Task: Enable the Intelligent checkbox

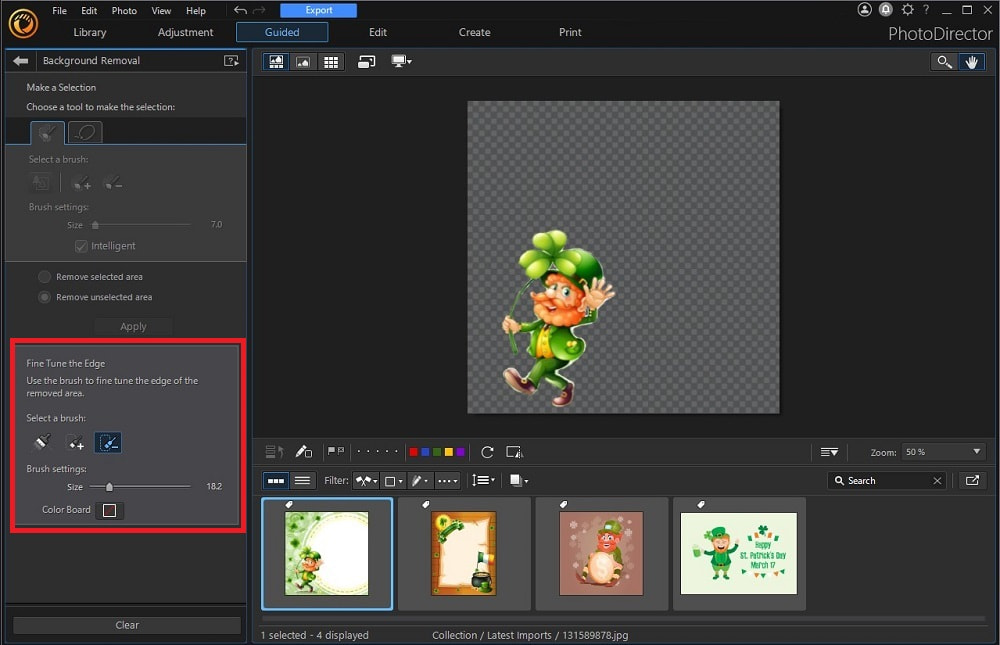Action: [x=79, y=246]
